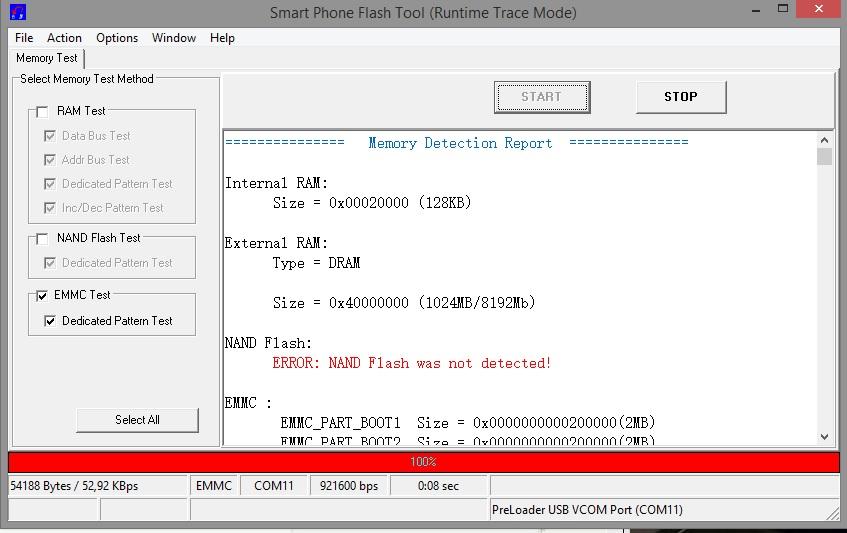The height and width of the screenshot is (533, 847).
Task: Toggle RAM Dedicated Pattern Test checkbox
Action: 50,184
